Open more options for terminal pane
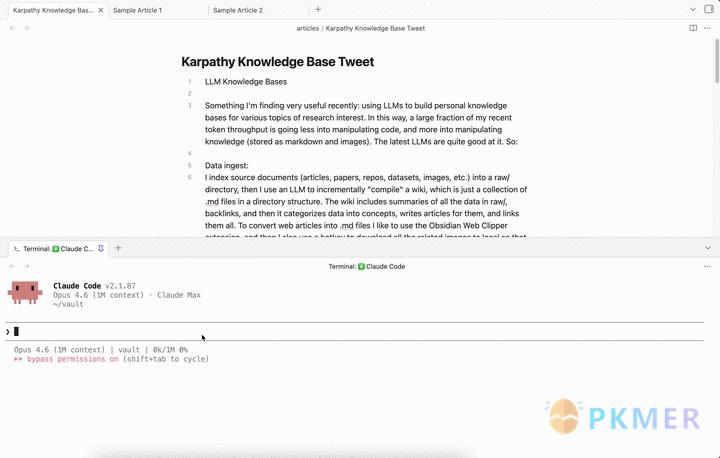The height and width of the screenshot is (458, 720). point(707,266)
